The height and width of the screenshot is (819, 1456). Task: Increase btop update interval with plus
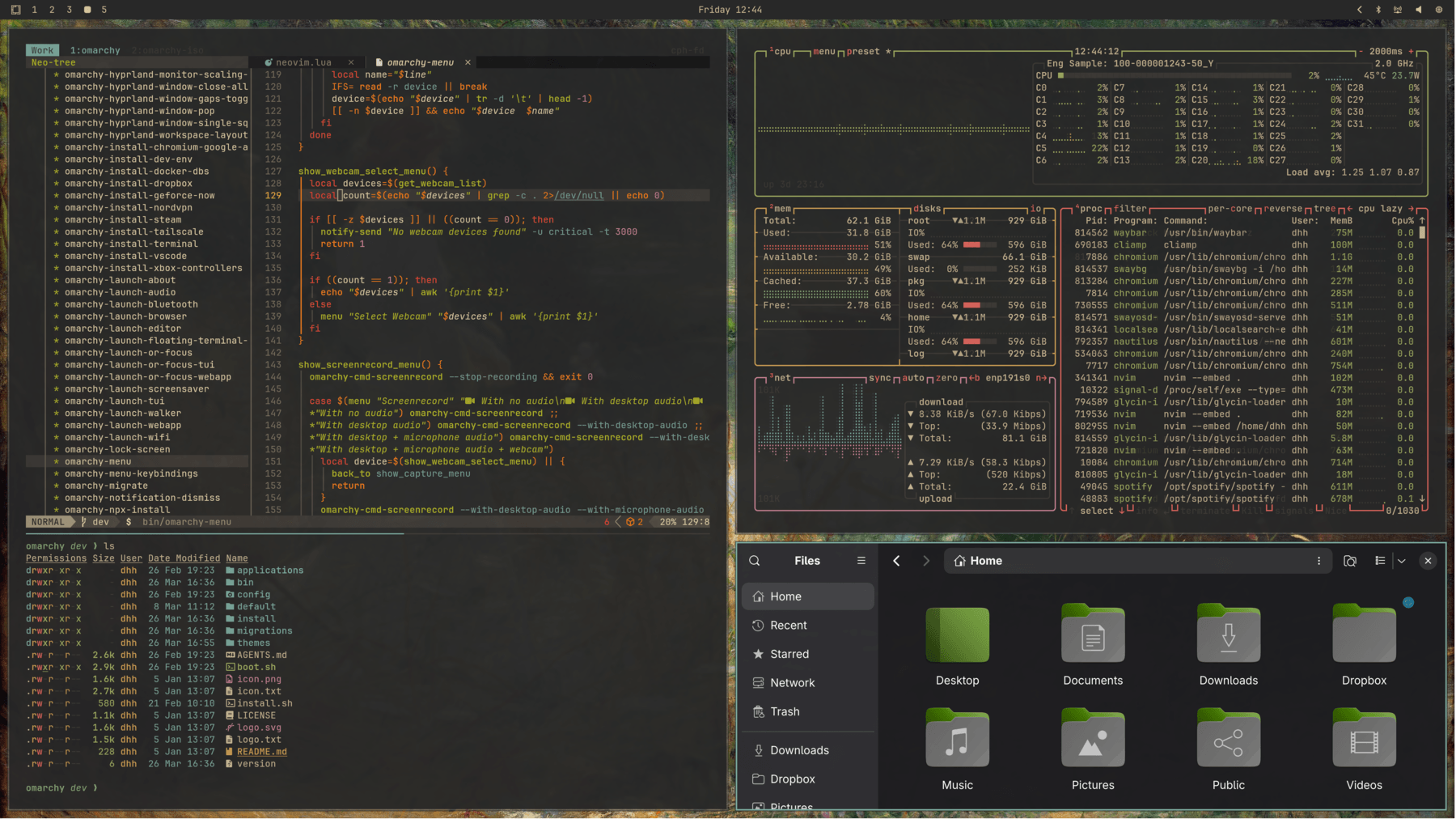tap(1412, 52)
